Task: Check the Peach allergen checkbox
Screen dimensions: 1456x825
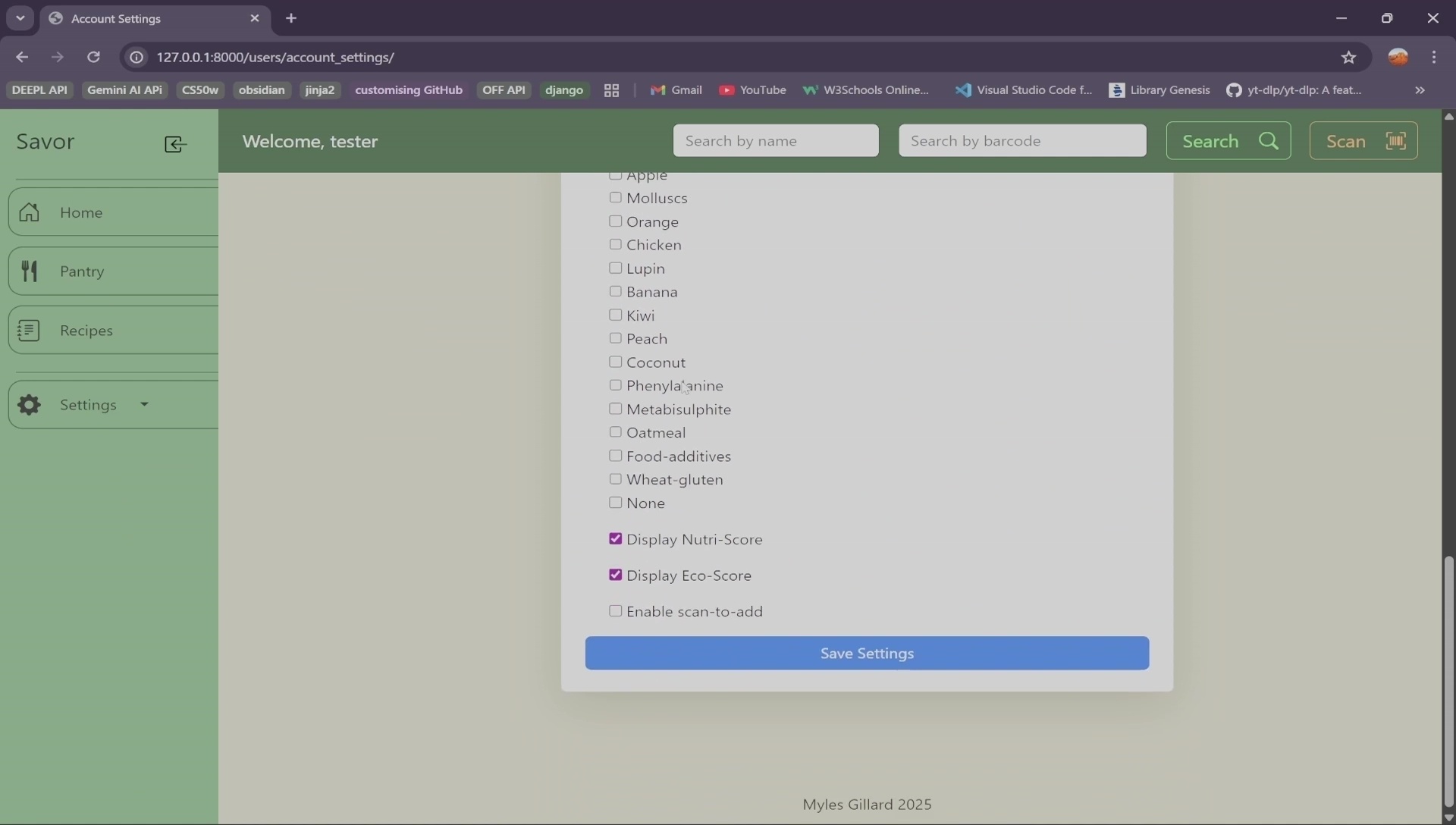Action: [x=615, y=338]
